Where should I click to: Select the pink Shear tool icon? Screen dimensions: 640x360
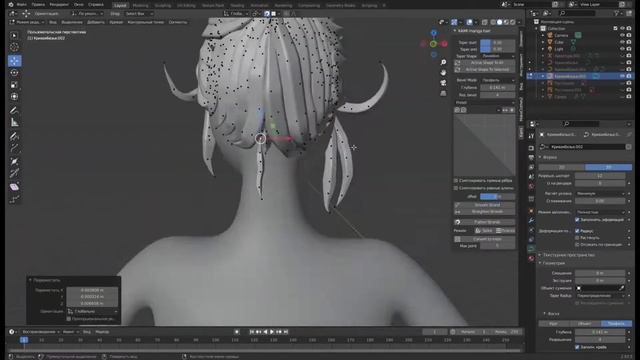tap(14, 187)
